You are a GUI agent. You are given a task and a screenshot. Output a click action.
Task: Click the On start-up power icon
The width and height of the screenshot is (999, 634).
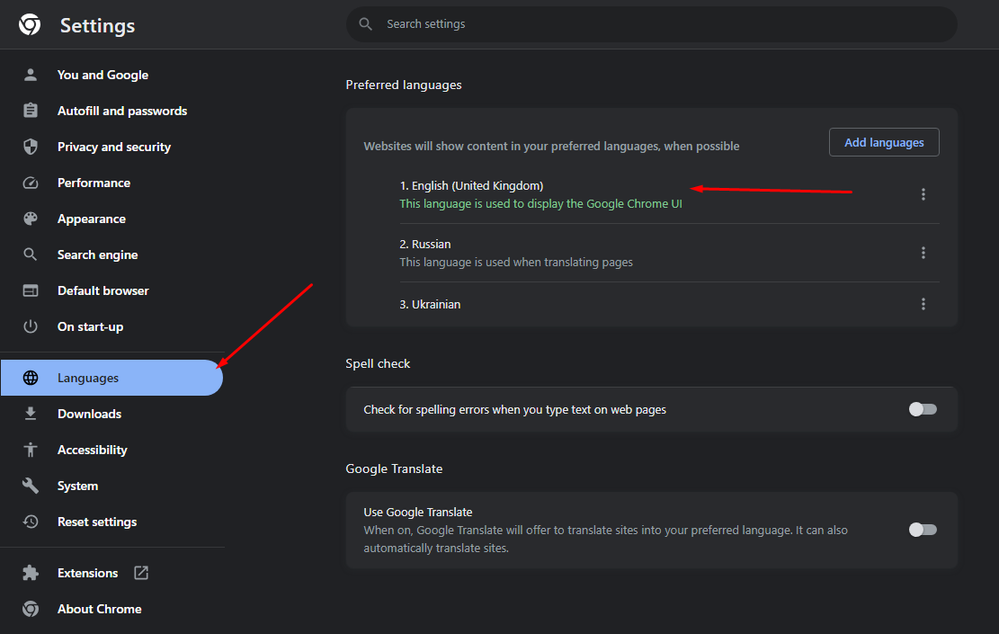(30, 327)
